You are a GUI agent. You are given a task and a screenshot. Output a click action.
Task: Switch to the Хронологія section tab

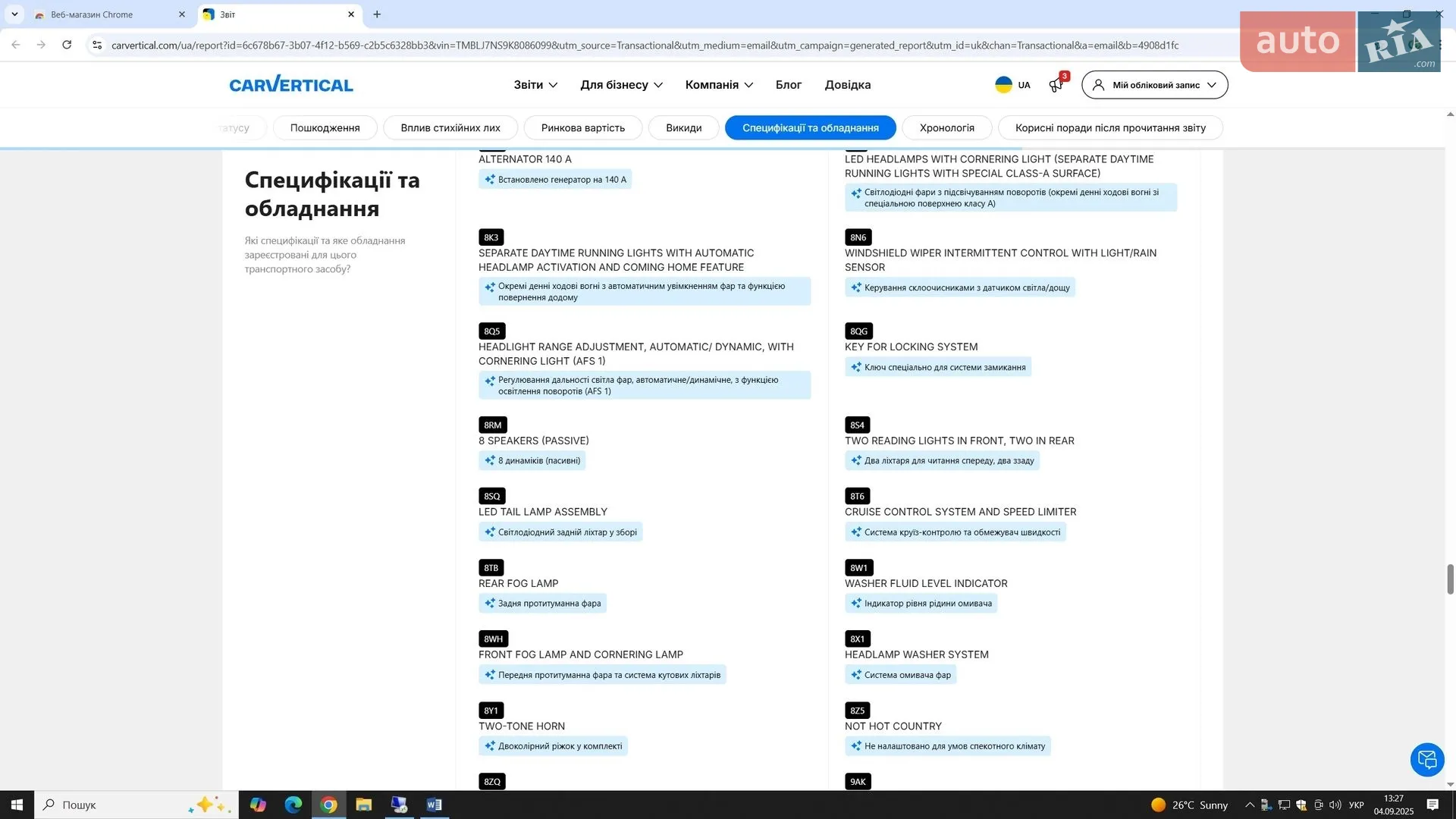946,127
